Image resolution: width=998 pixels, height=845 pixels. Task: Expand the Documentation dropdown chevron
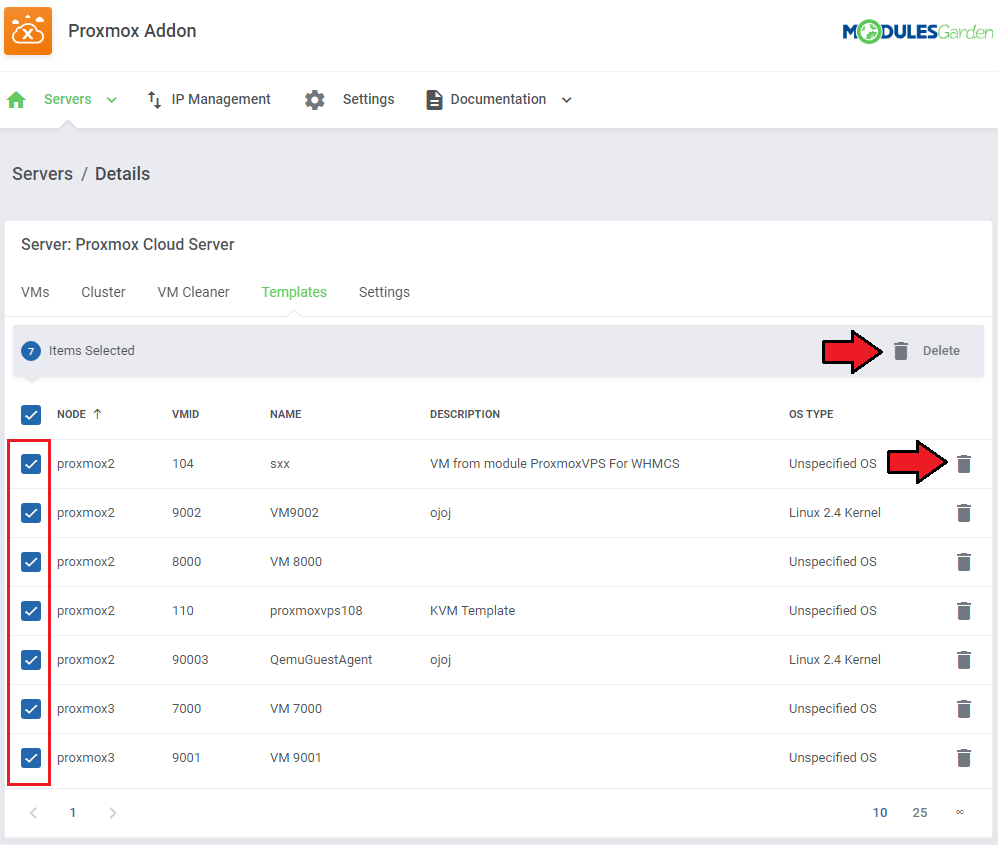point(566,100)
